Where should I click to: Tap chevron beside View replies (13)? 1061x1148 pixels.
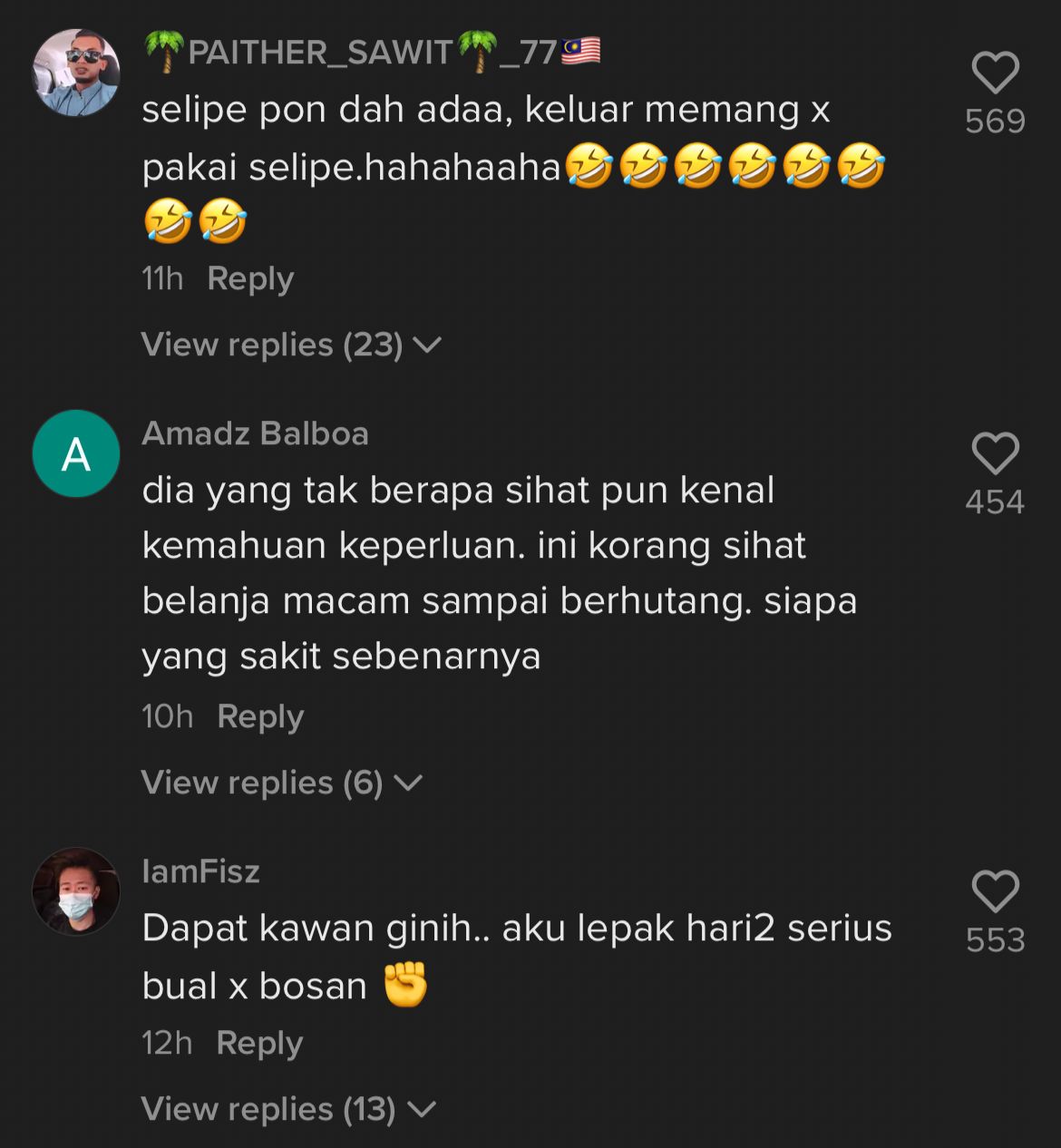pos(422,1110)
